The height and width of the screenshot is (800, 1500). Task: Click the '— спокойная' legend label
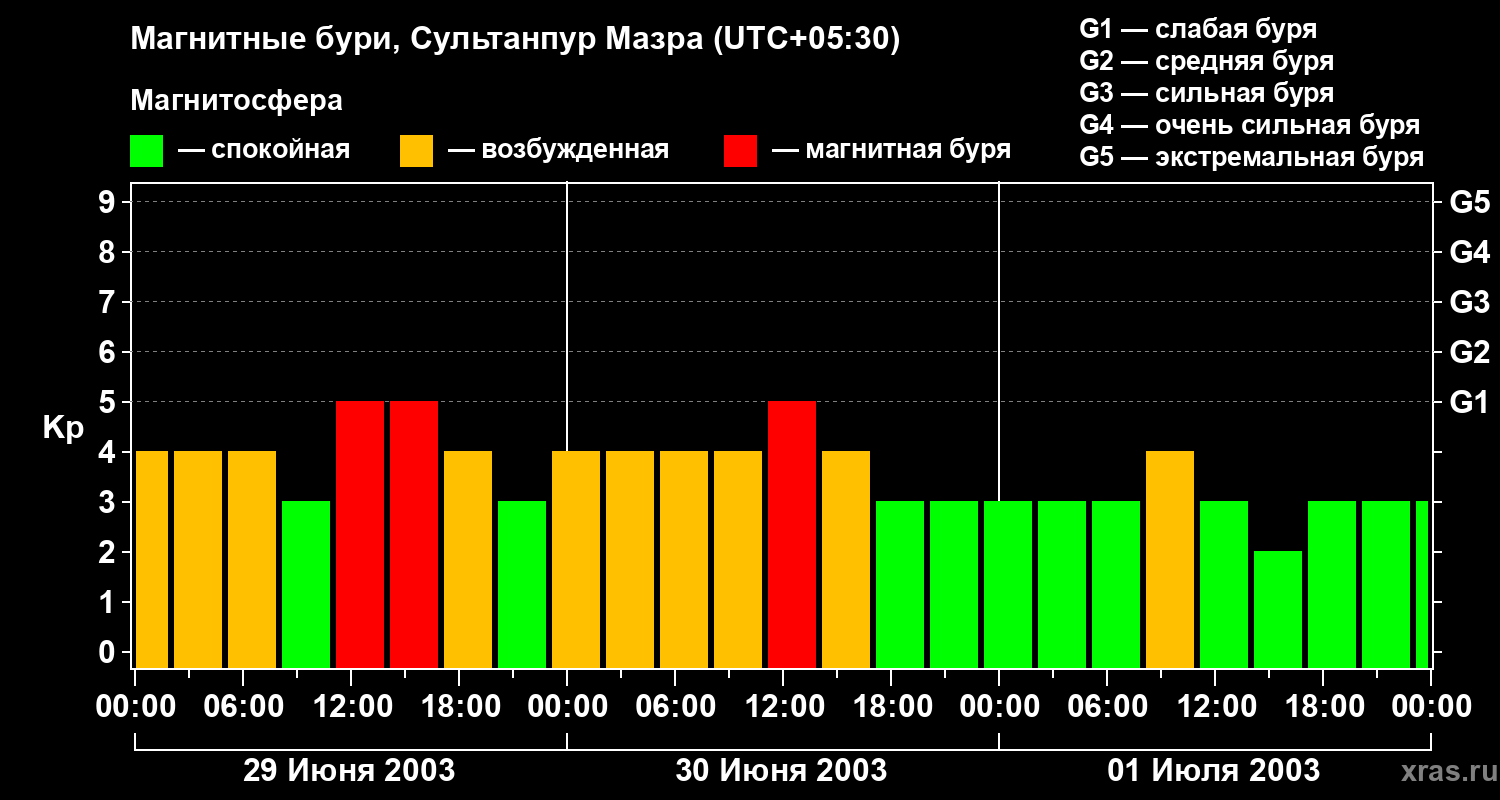click(264, 150)
